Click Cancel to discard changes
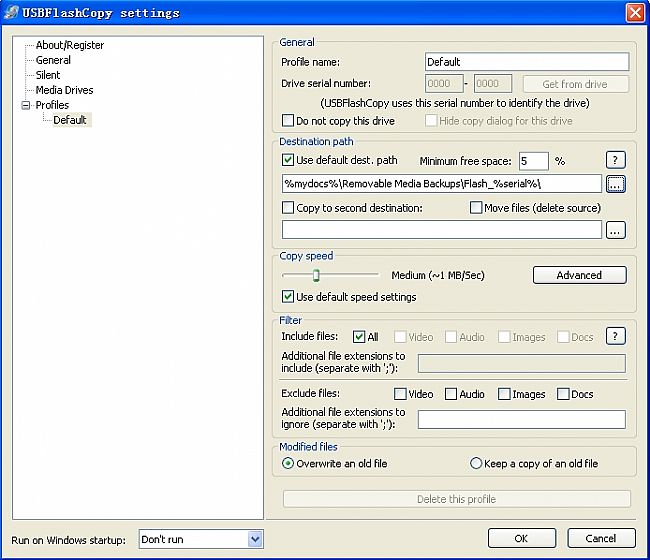Image resolution: width=650 pixels, height=560 pixels. pyautogui.click(x=601, y=538)
